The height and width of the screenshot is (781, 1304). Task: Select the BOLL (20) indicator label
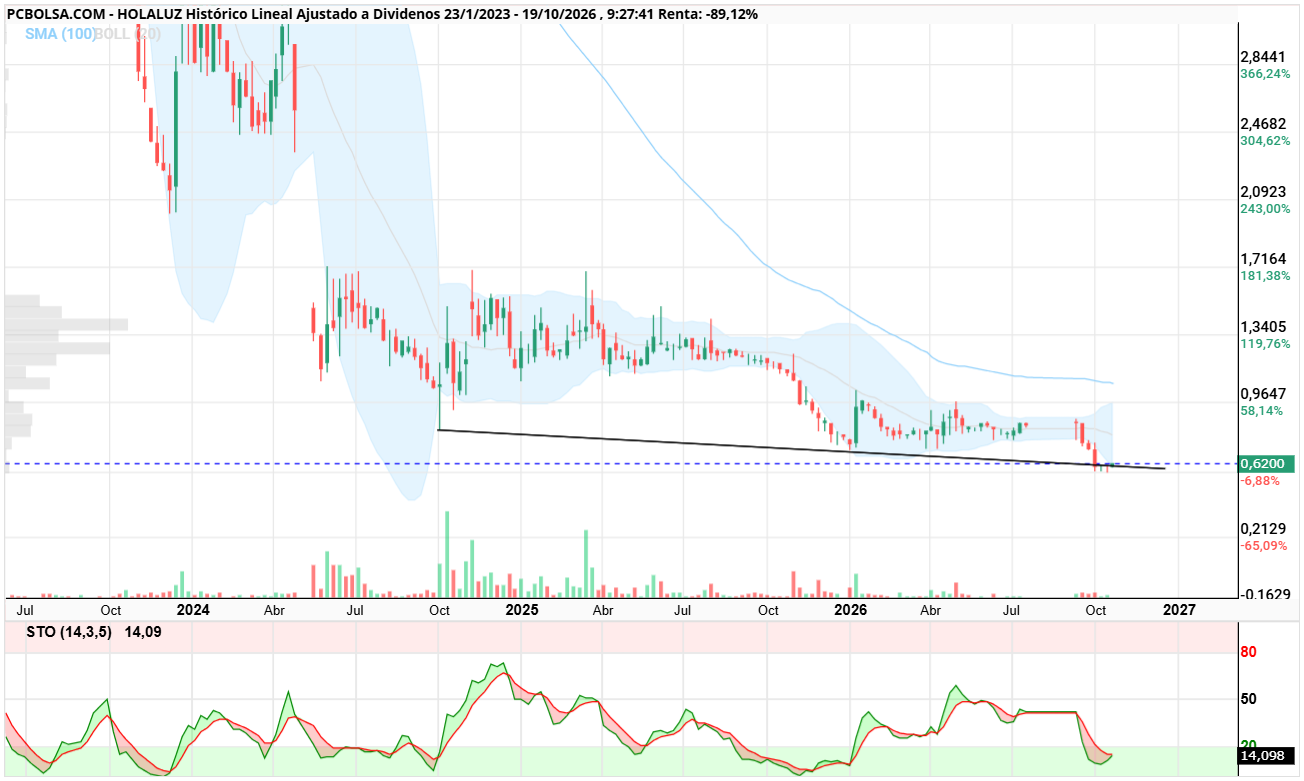tap(128, 33)
